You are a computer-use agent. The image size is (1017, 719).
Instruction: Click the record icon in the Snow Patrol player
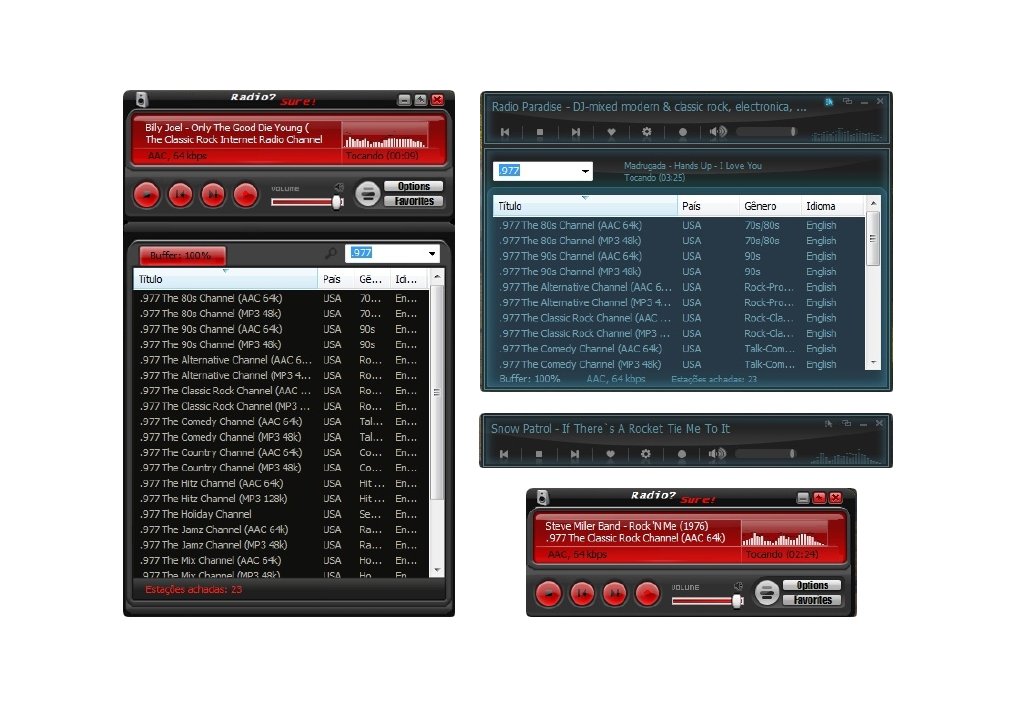682,453
